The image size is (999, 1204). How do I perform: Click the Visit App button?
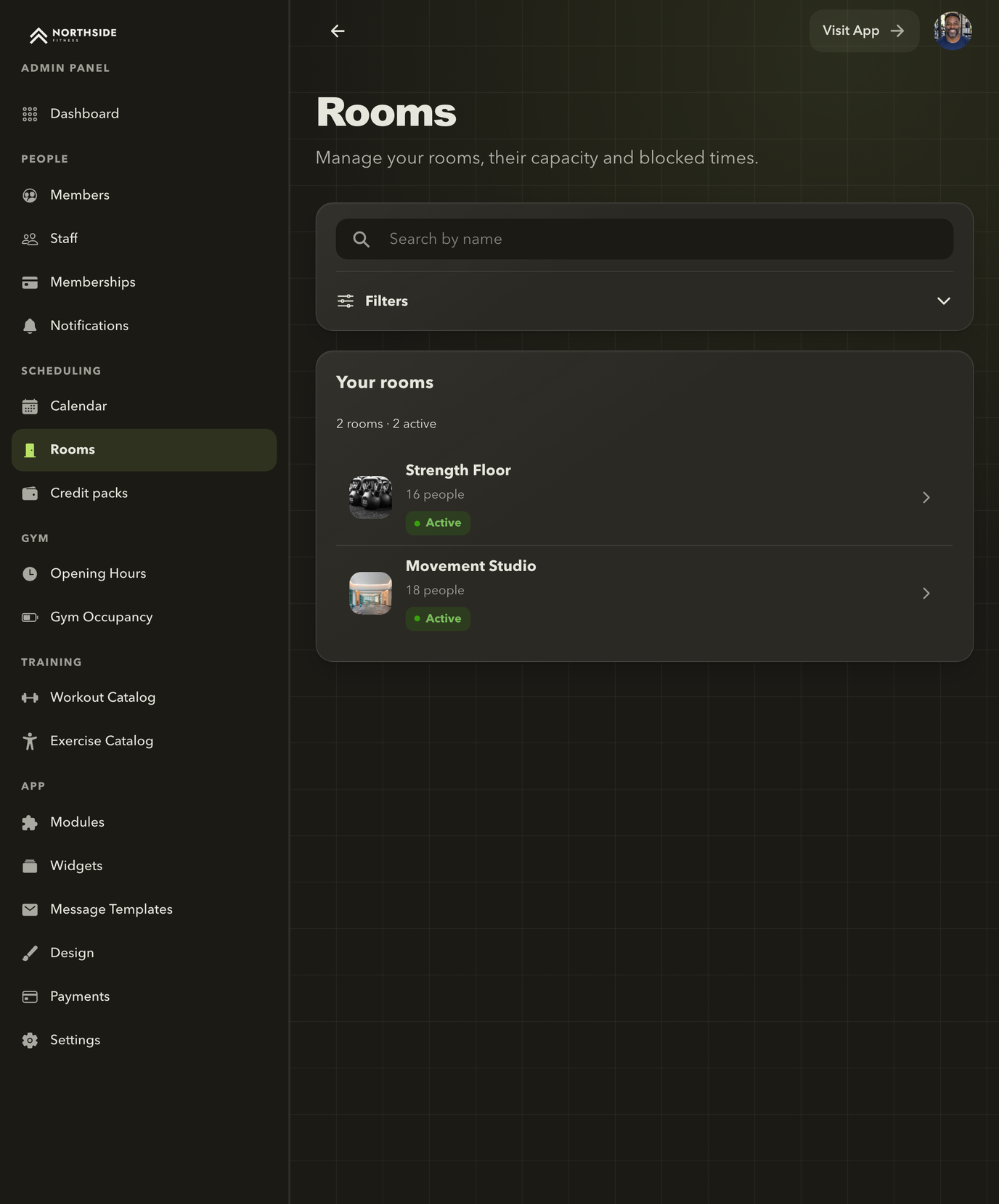(864, 30)
